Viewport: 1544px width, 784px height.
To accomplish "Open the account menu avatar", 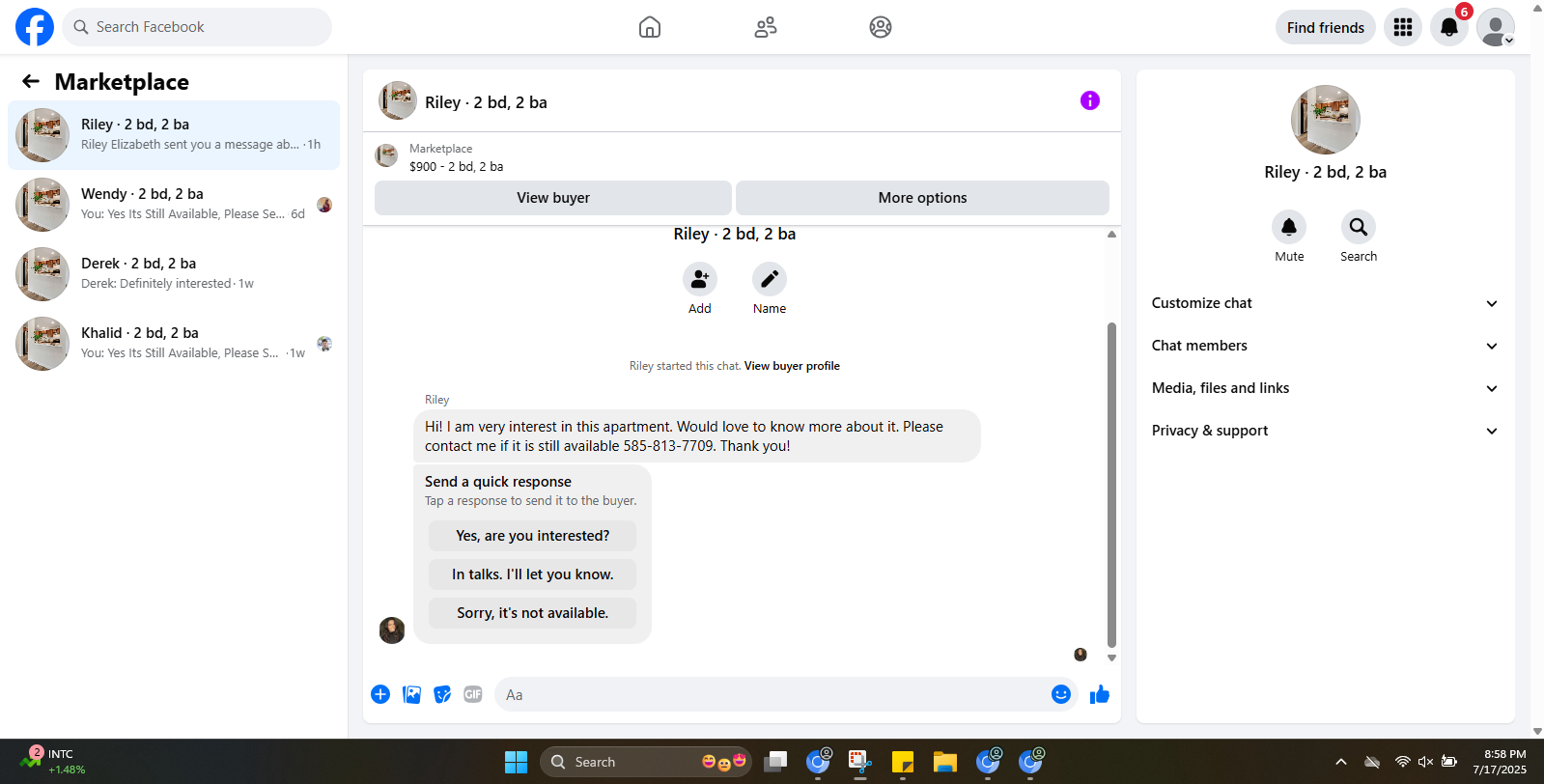I will point(1496,27).
